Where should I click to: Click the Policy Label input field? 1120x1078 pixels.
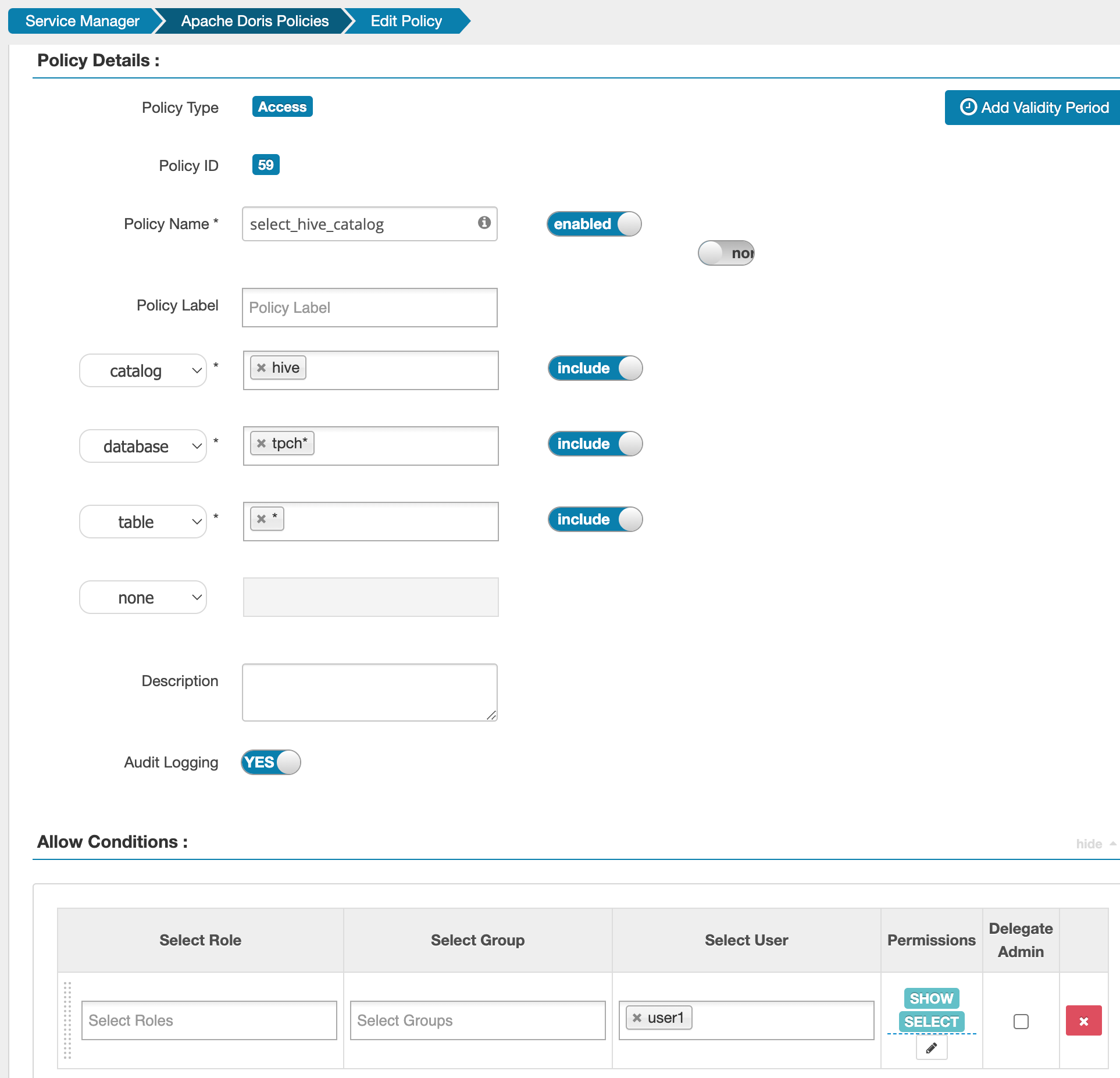[370, 308]
